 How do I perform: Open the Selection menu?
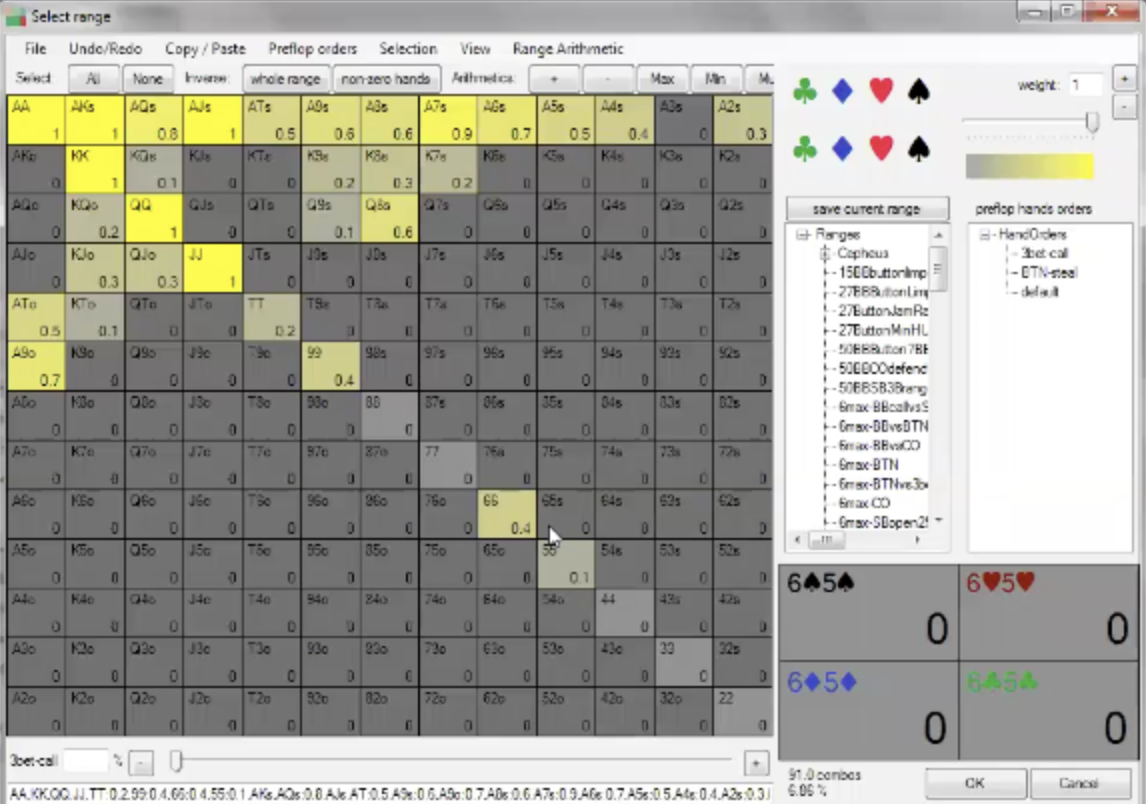click(408, 49)
